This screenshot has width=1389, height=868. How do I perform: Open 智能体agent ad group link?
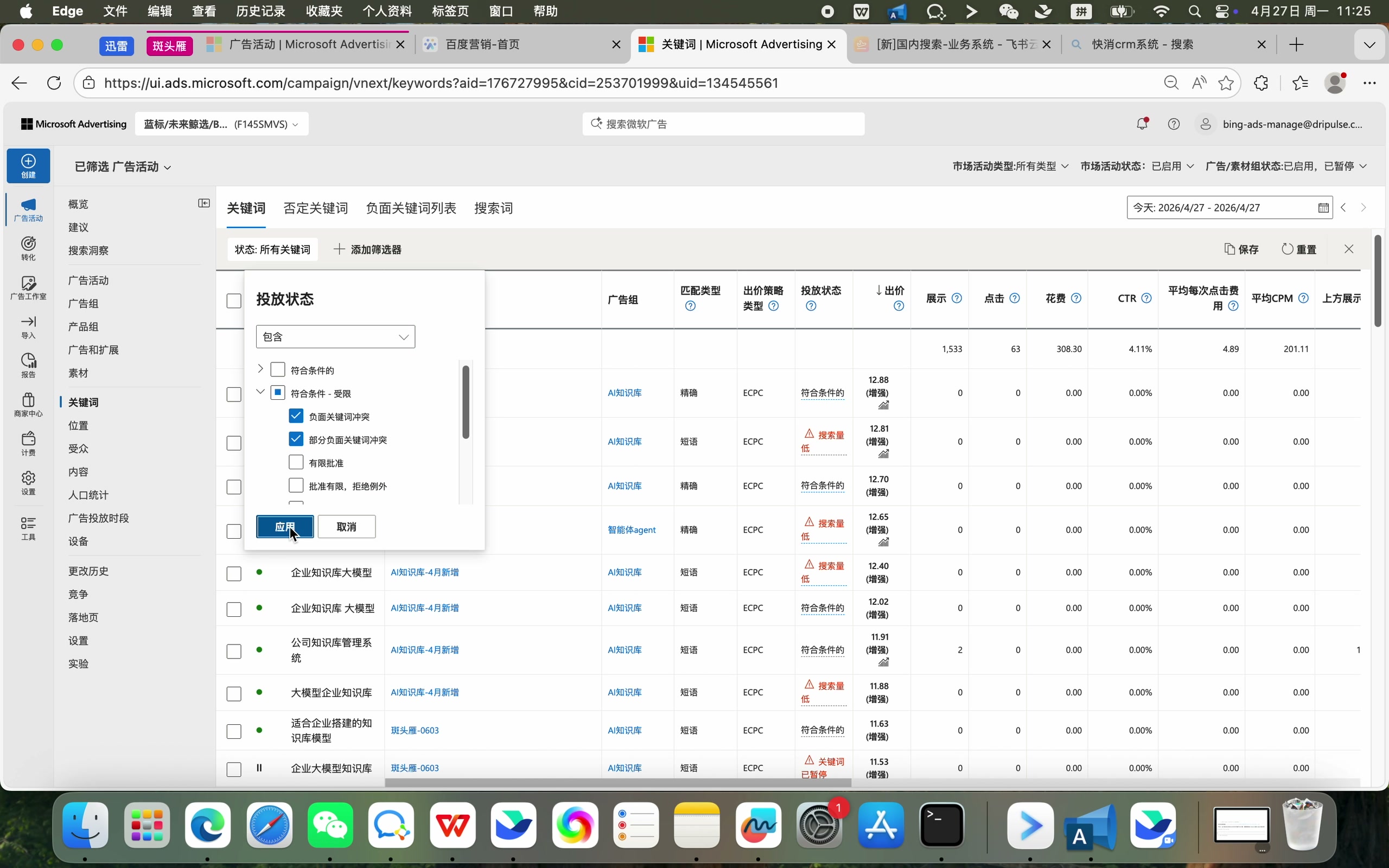point(632,530)
